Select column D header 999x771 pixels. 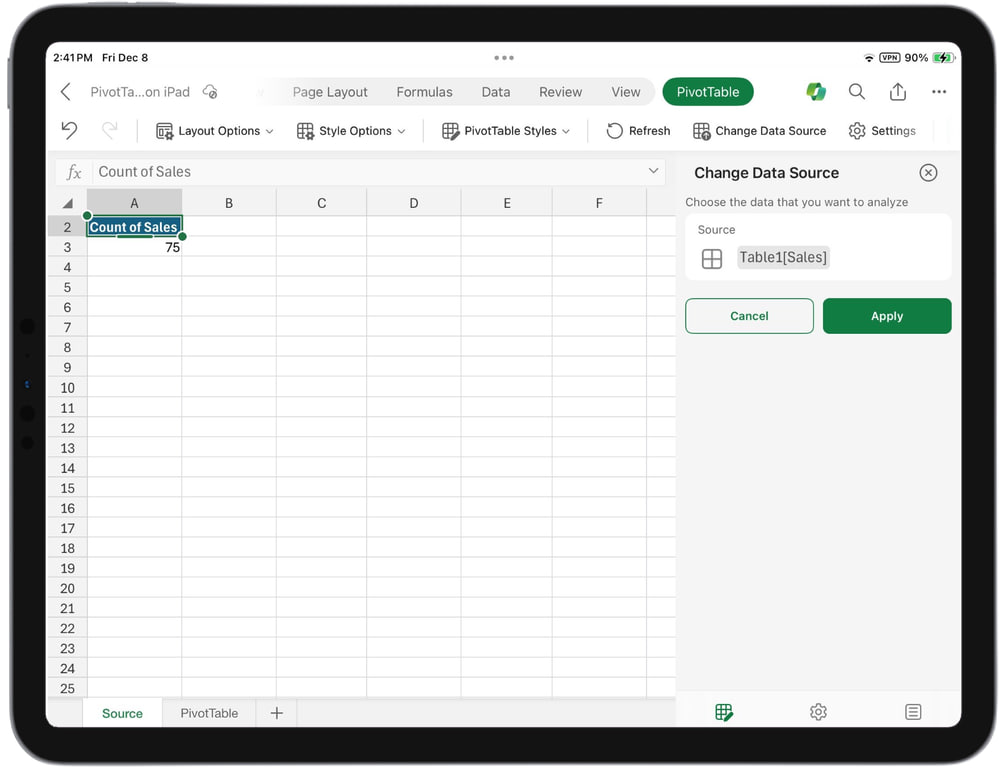click(413, 203)
